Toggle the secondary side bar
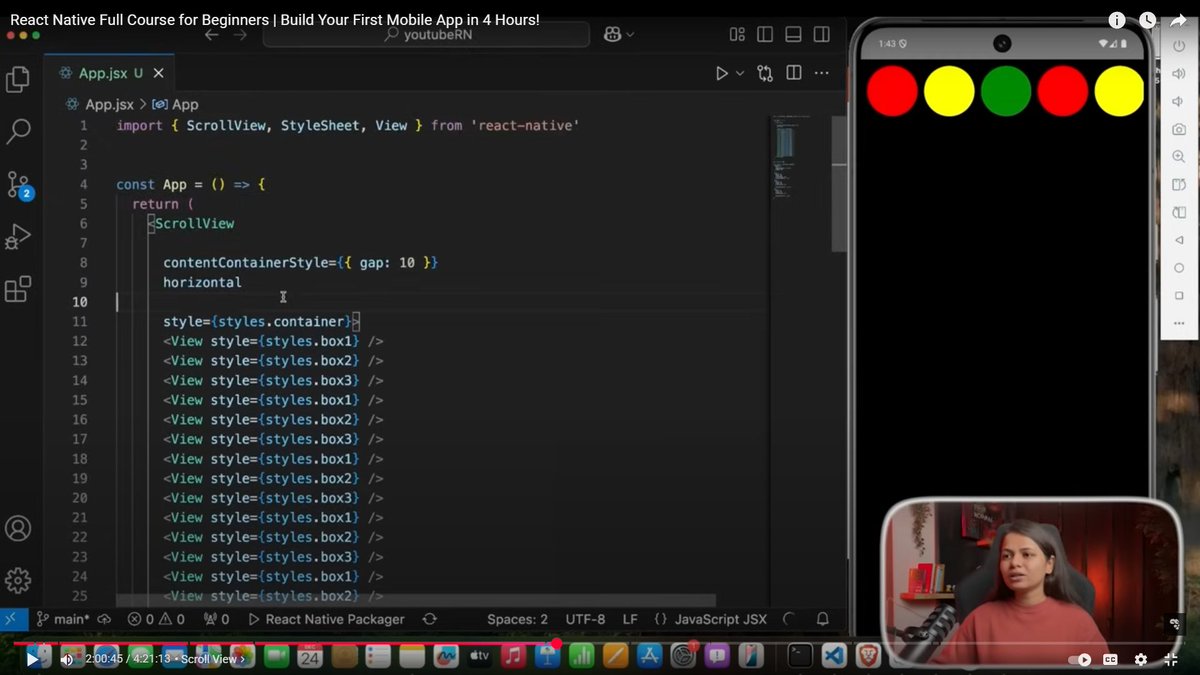 tap(821, 34)
